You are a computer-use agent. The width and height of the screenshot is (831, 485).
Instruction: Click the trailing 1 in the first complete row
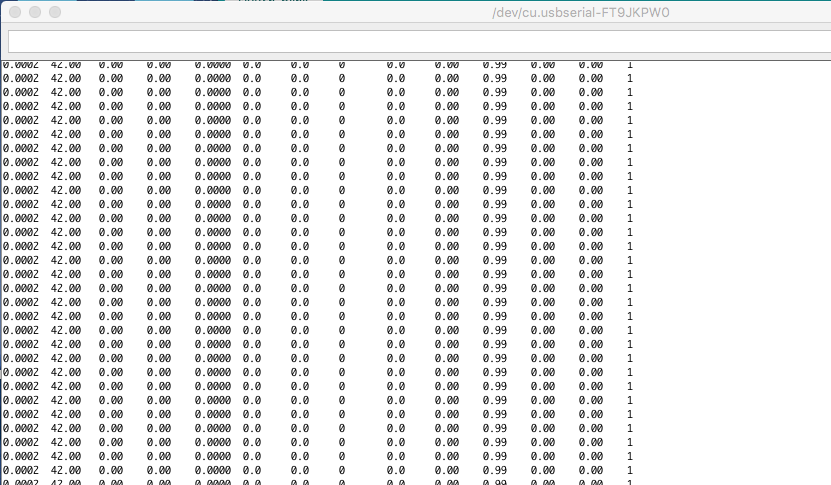630,78
